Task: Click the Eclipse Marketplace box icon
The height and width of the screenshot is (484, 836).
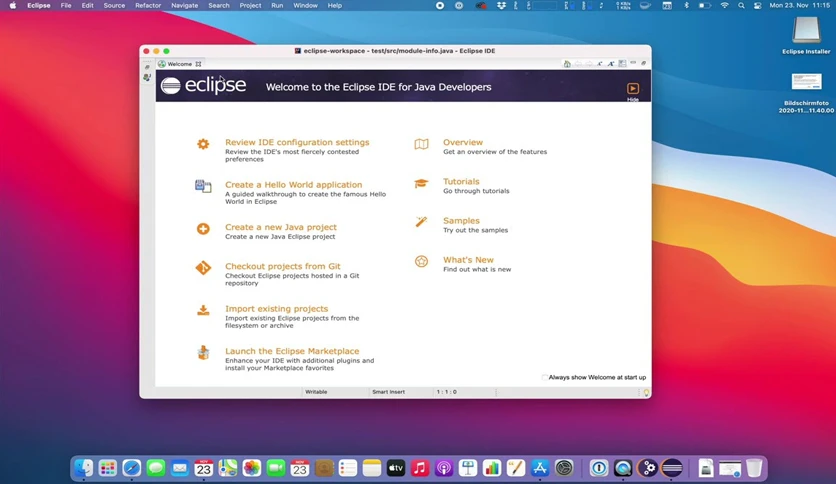Action: (x=203, y=352)
